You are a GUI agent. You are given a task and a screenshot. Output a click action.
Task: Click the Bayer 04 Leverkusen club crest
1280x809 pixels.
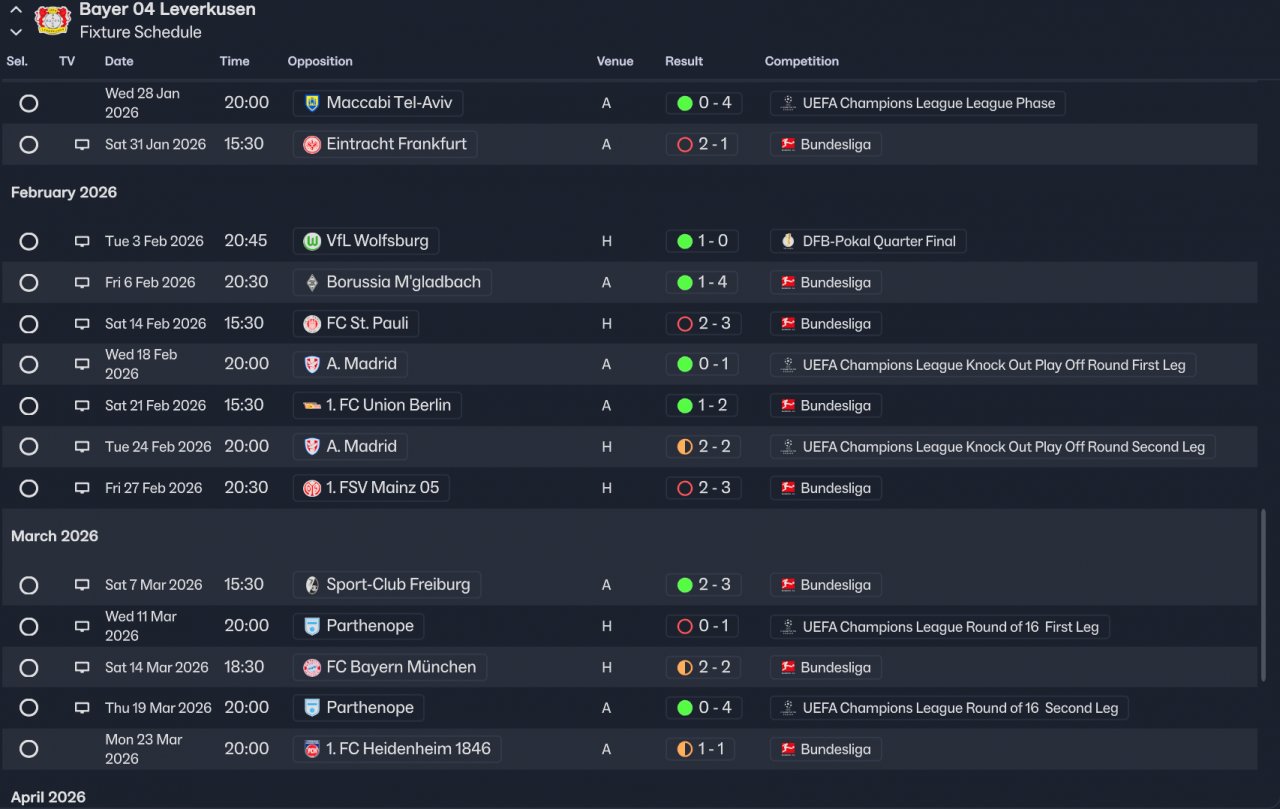[52, 20]
